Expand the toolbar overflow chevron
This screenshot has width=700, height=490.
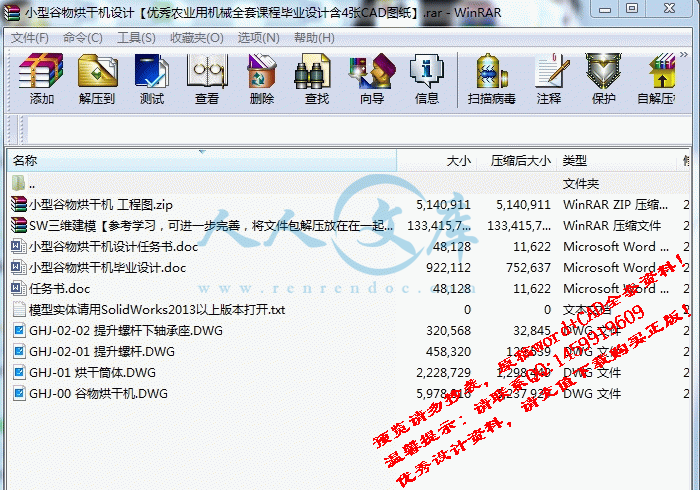[x=683, y=54]
